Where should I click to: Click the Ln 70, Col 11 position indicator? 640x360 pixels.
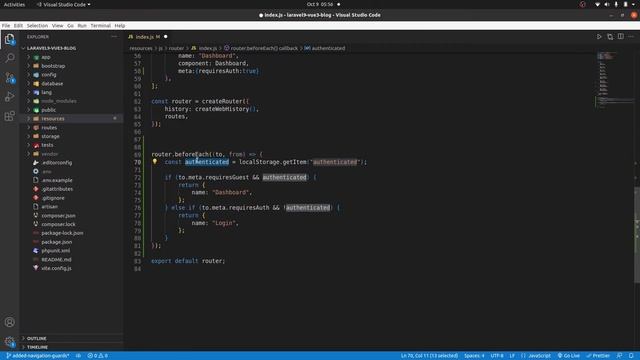(x=429, y=356)
